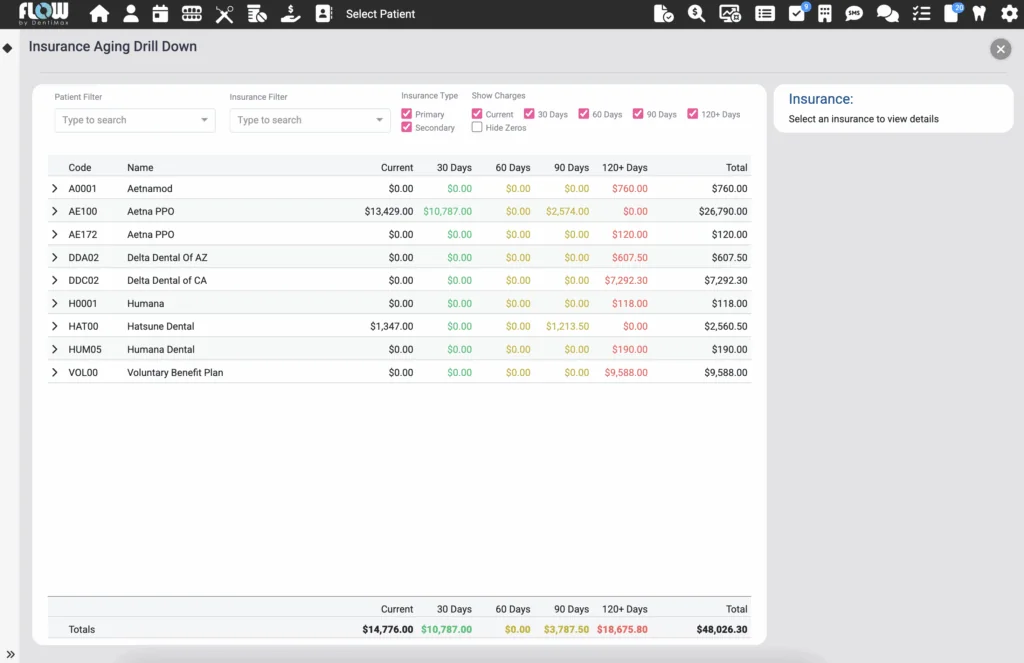
Task: Click the payment hand with dollar icon
Action: (290, 14)
